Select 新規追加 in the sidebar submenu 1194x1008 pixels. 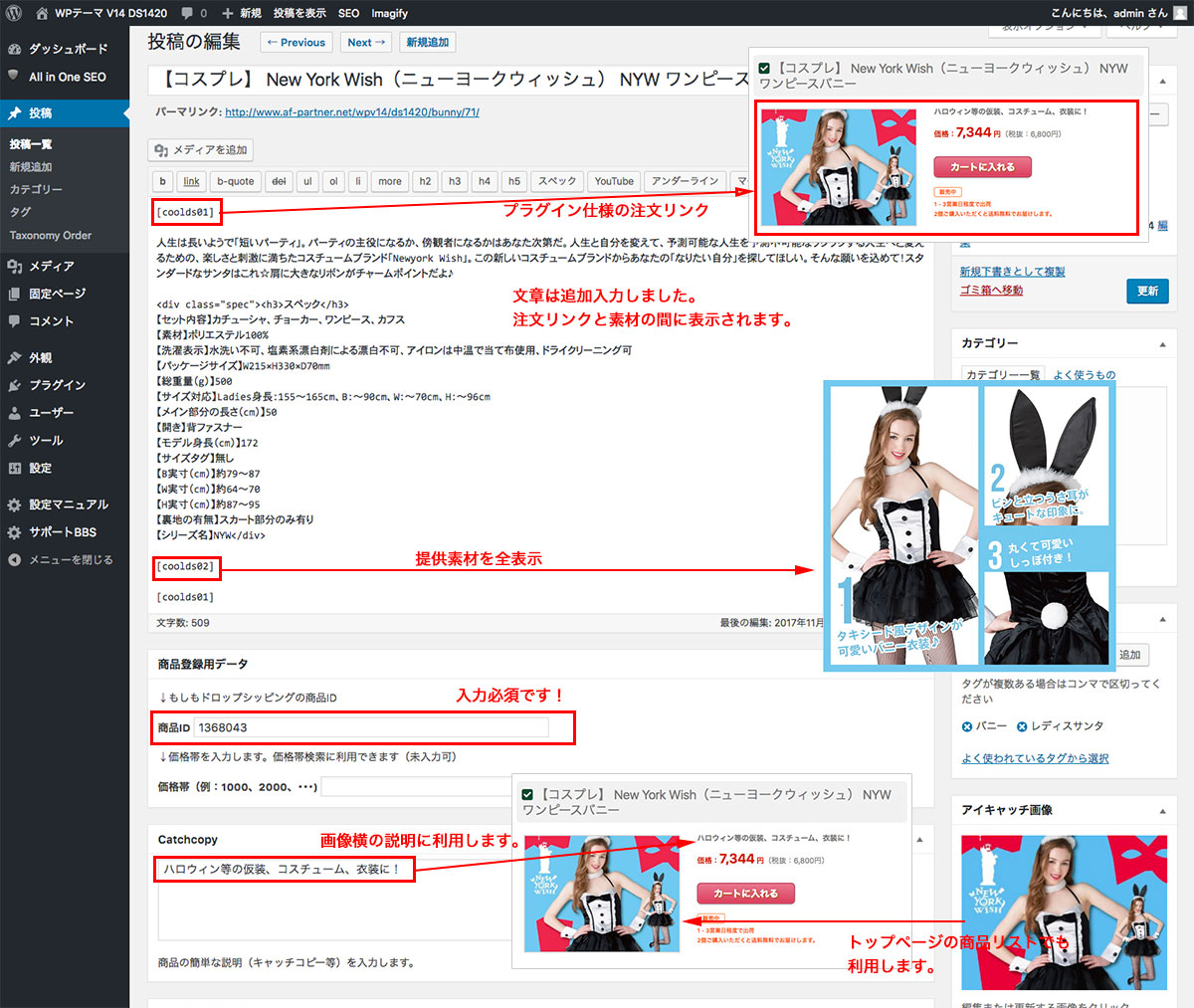point(31,167)
